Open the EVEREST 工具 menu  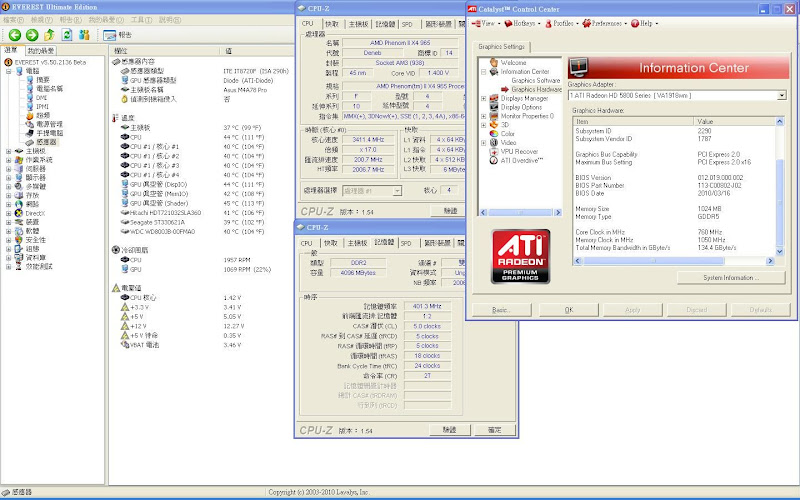click(x=141, y=20)
